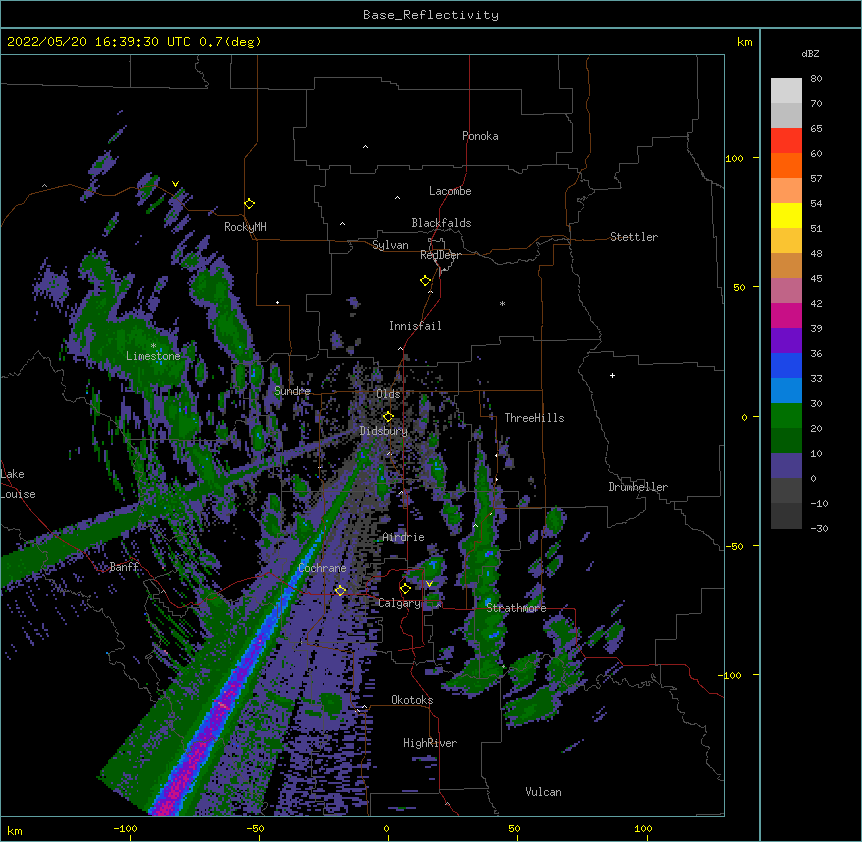Select the Vulcan label

(543, 792)
